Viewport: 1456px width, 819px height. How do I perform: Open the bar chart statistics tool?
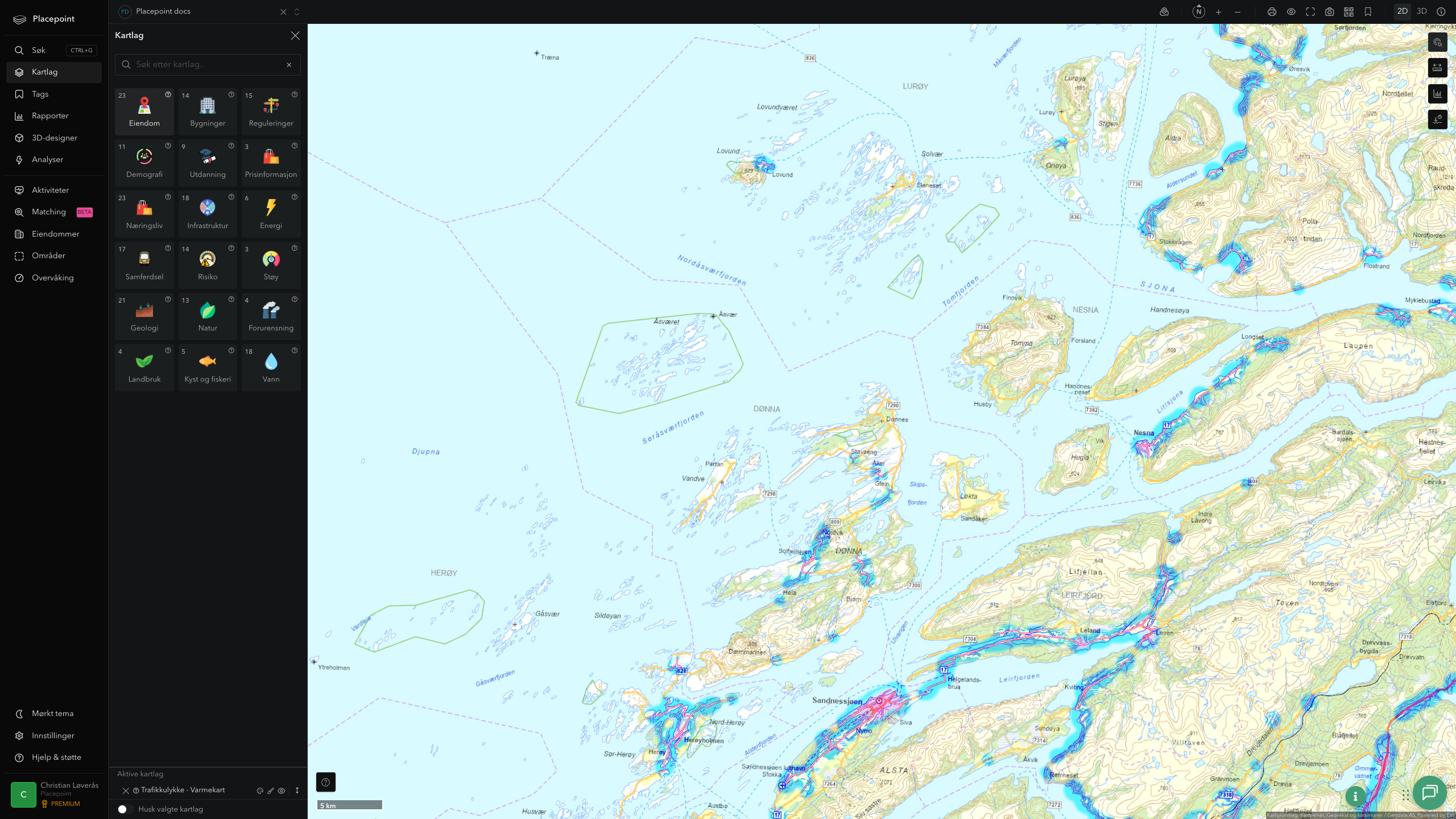[1437, 94]
